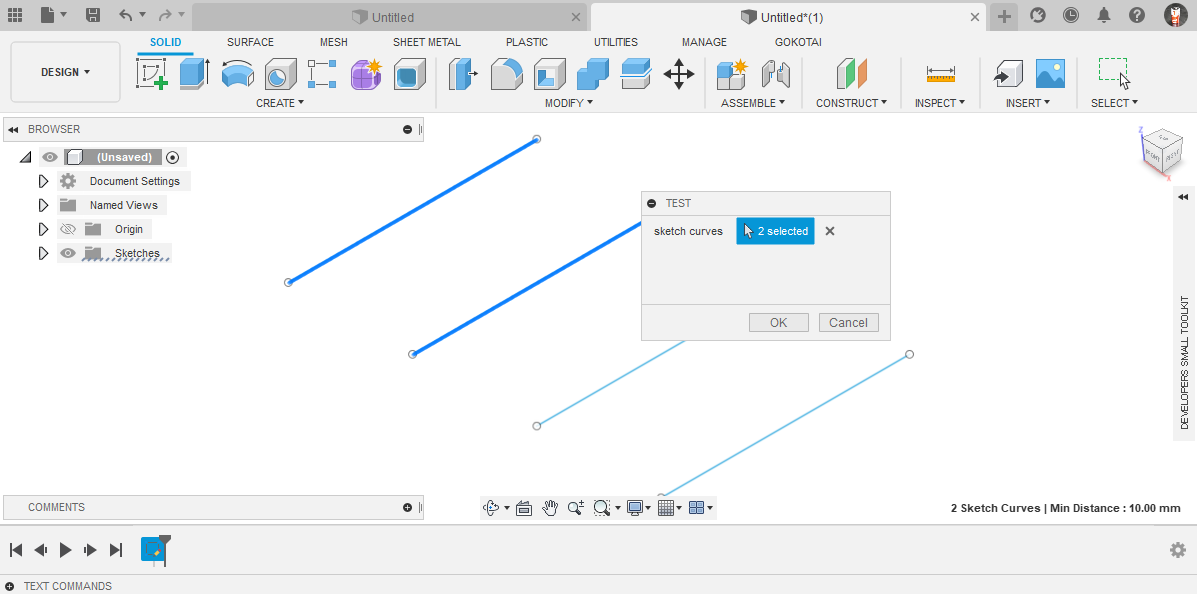Switch to the Plastic tab
Screen dimensions: 1197x594
point(527,42)
